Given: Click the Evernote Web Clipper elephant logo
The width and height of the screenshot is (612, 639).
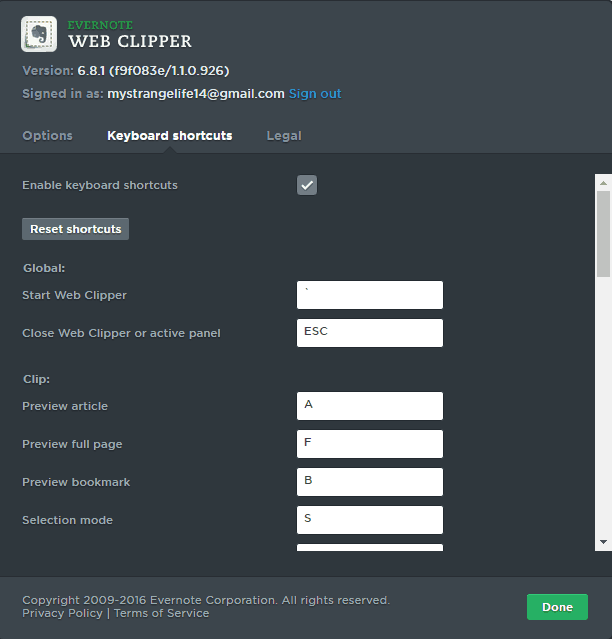Looking at the screenshot, I should coord(39,34).
